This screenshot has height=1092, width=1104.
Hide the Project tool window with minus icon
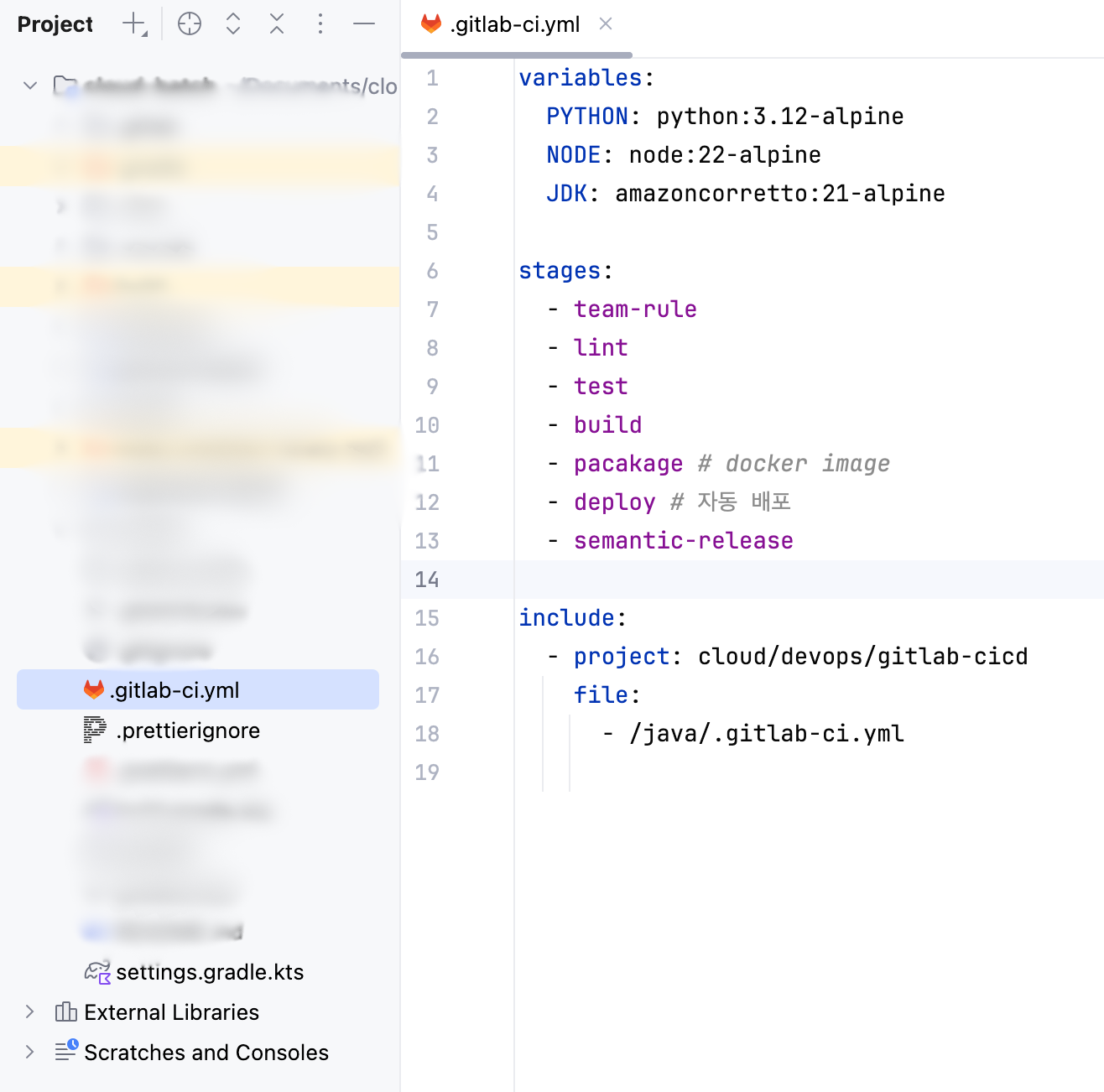point(364,24)
